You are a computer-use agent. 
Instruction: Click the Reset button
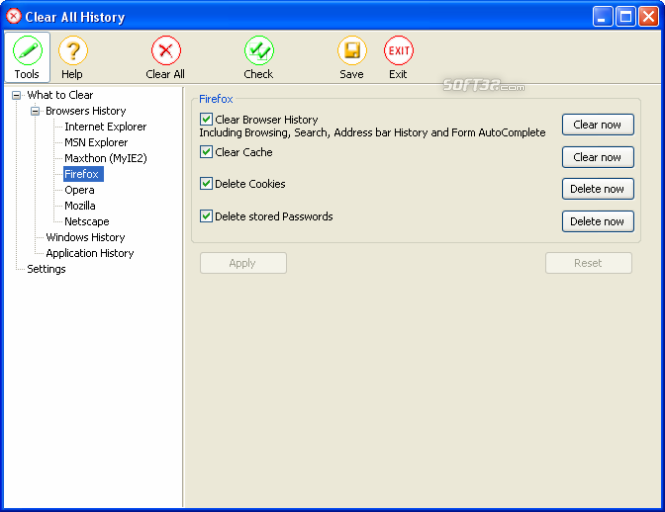point(588,263)
